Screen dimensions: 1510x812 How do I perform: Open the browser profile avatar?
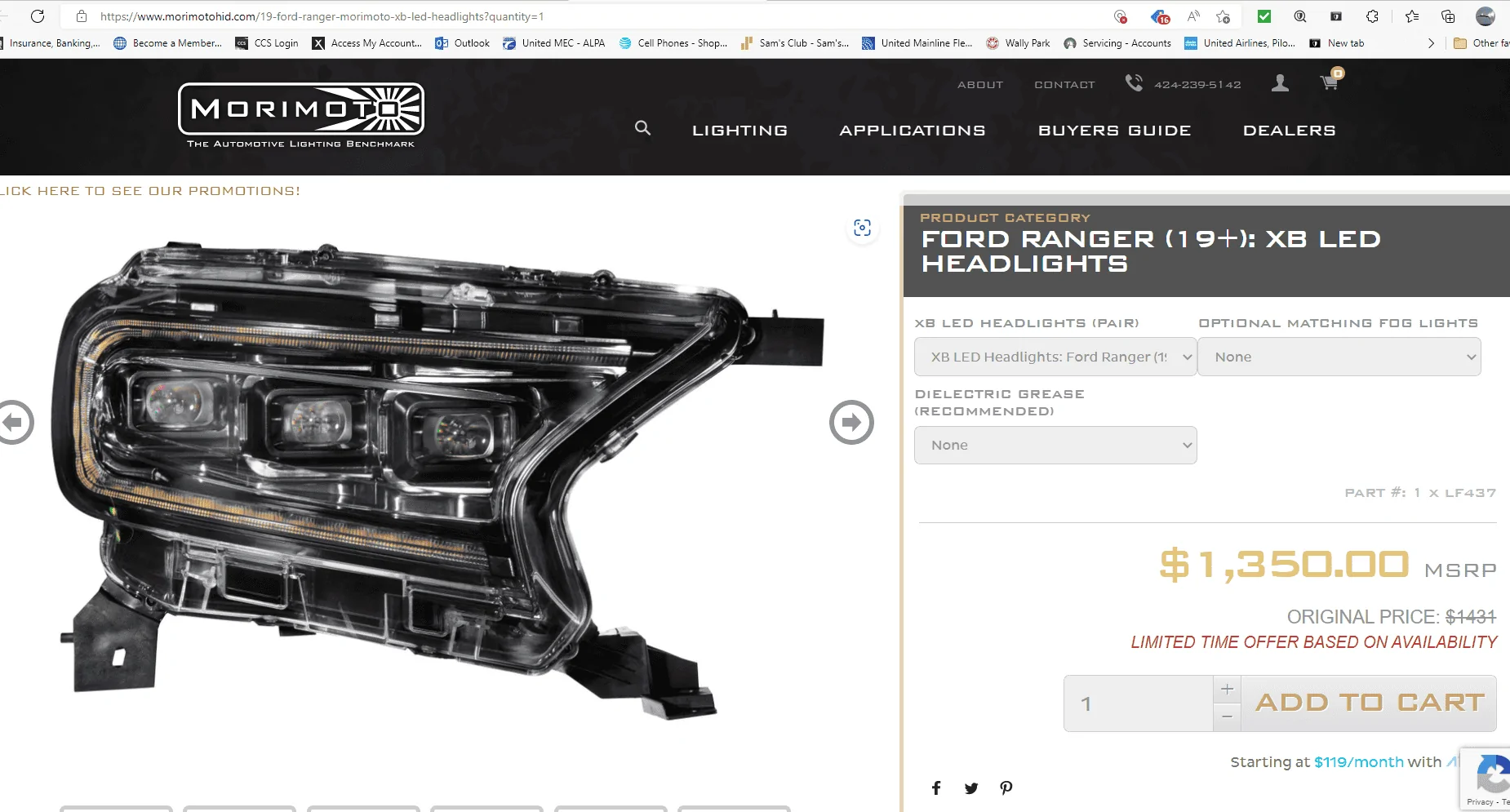click(1486, 16)
